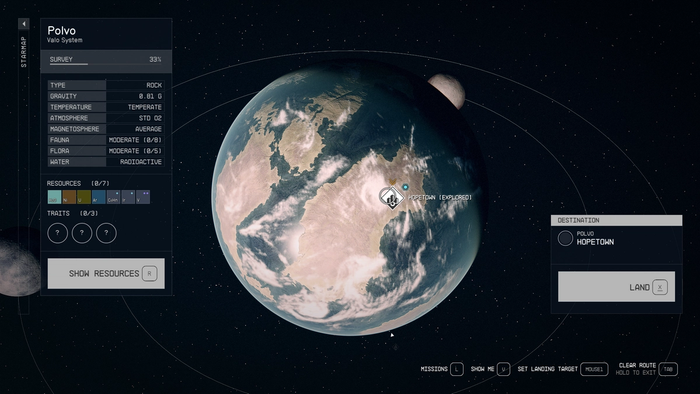This screenshot has height=394, width=700.
Task: Click the Show Me prompt
Action: (x=490, y=369)
